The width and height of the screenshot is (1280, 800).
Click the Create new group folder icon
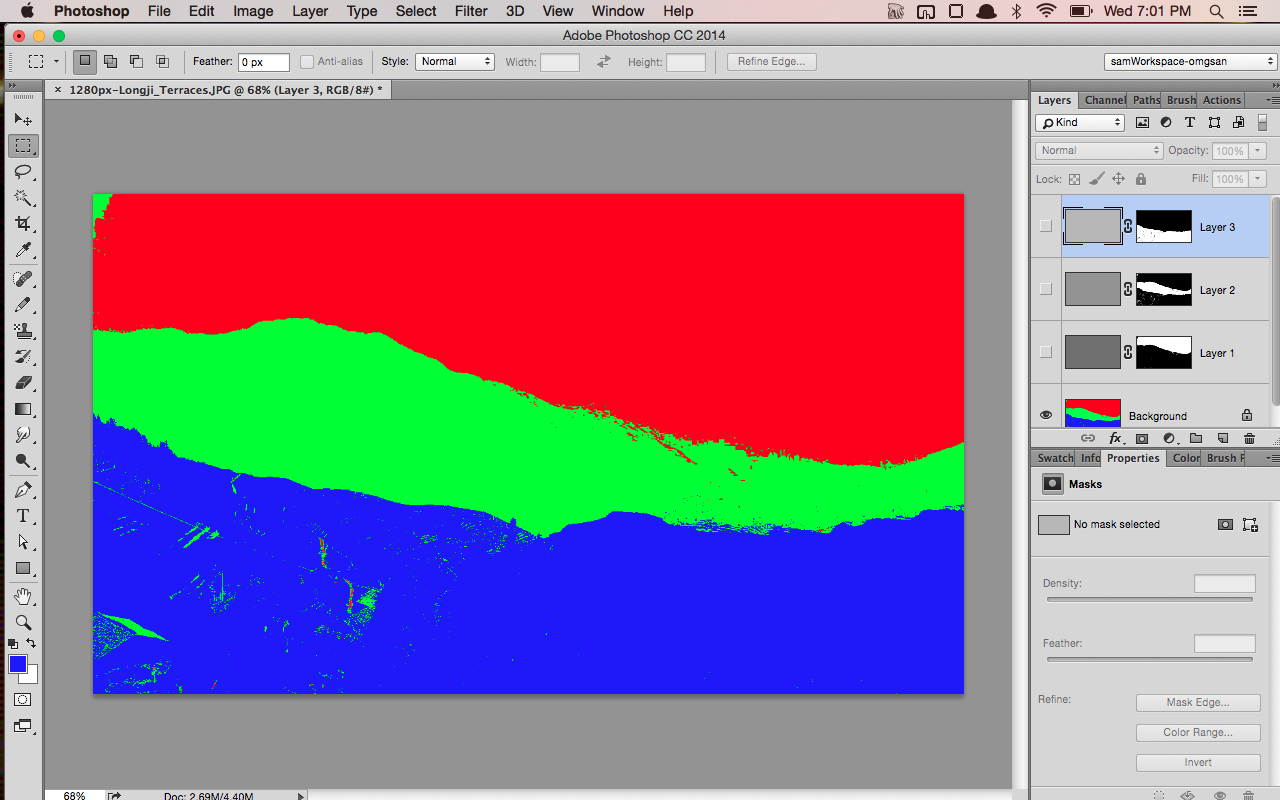point(1195,439)
